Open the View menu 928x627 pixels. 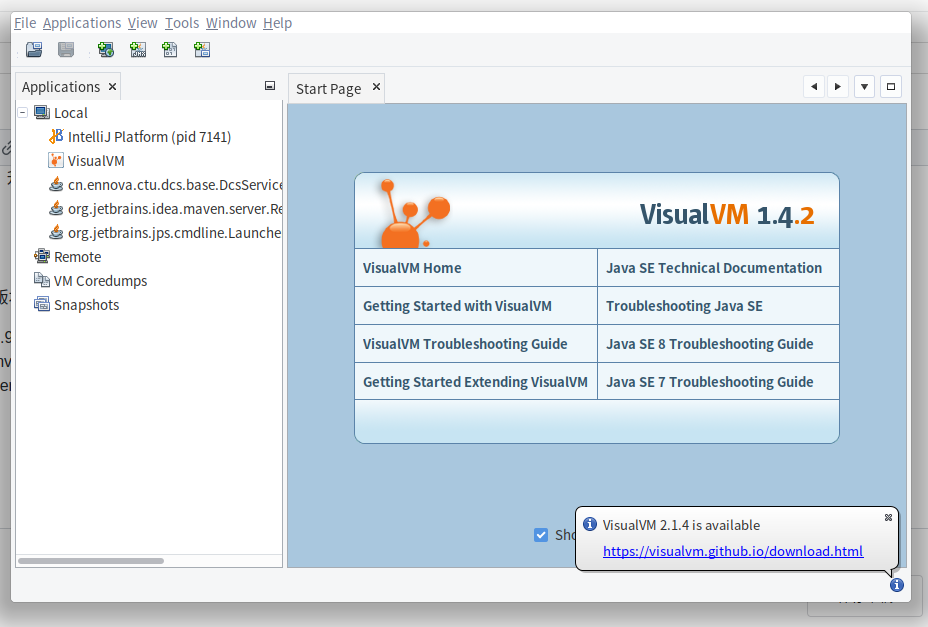pos(143,23)
